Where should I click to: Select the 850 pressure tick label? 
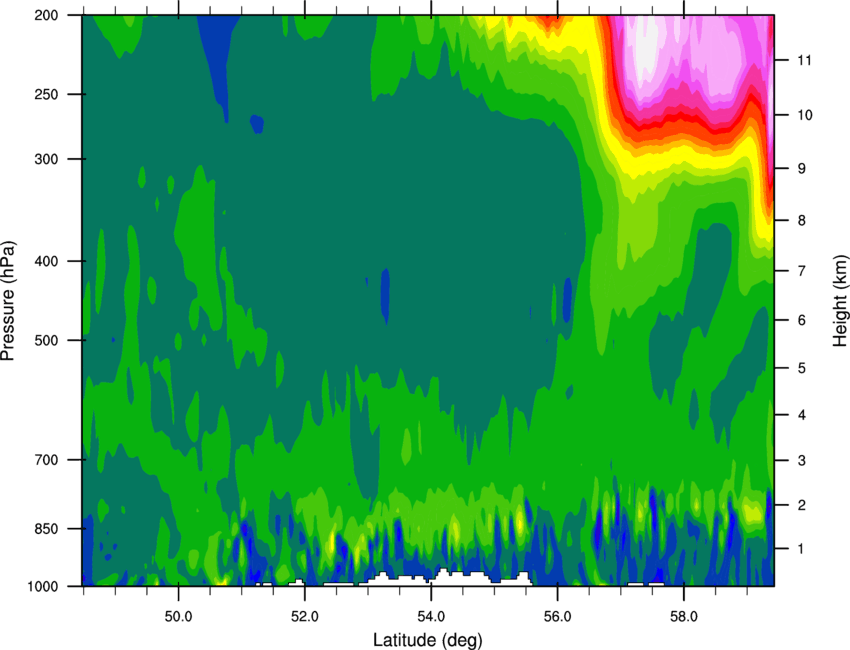point(47,529)
